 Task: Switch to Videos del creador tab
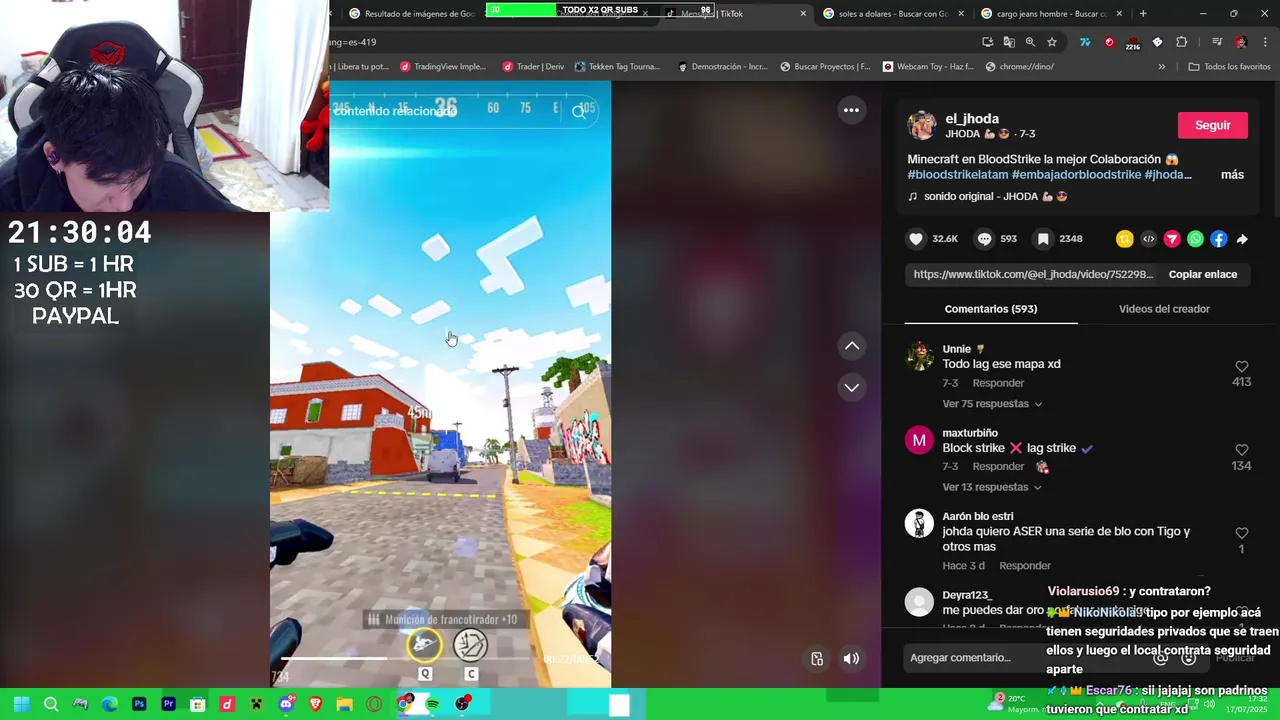[1164, 309]
